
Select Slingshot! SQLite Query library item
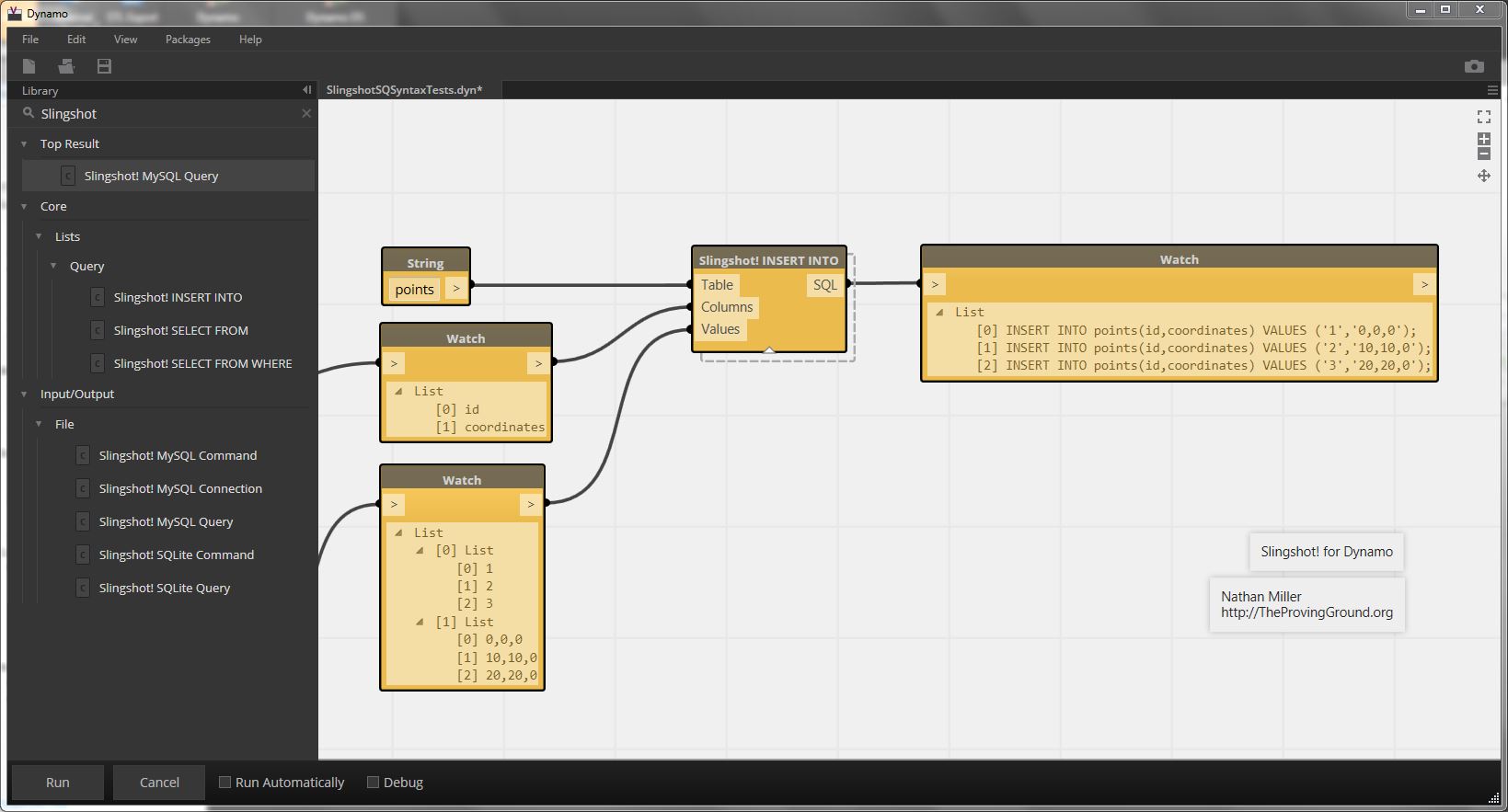click(165, 589)
